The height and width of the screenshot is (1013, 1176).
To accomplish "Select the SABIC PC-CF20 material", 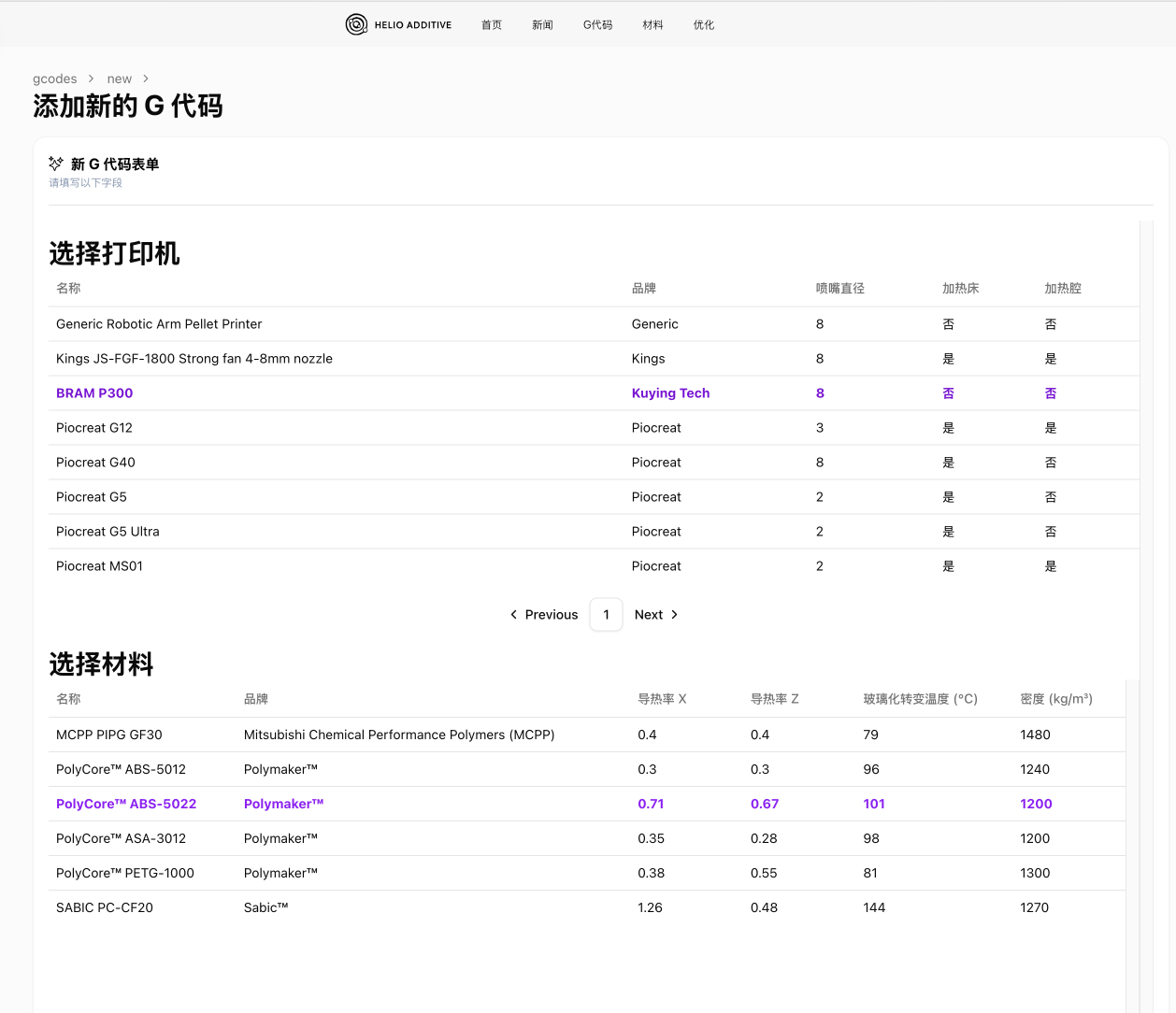I will point(587,907).
